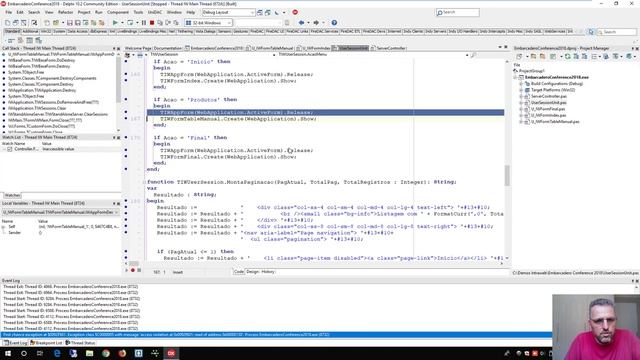This screenshot has height=360, width=640.
Task: Expand the Target Platforms (Win32) node
Action: click(521, 90)
